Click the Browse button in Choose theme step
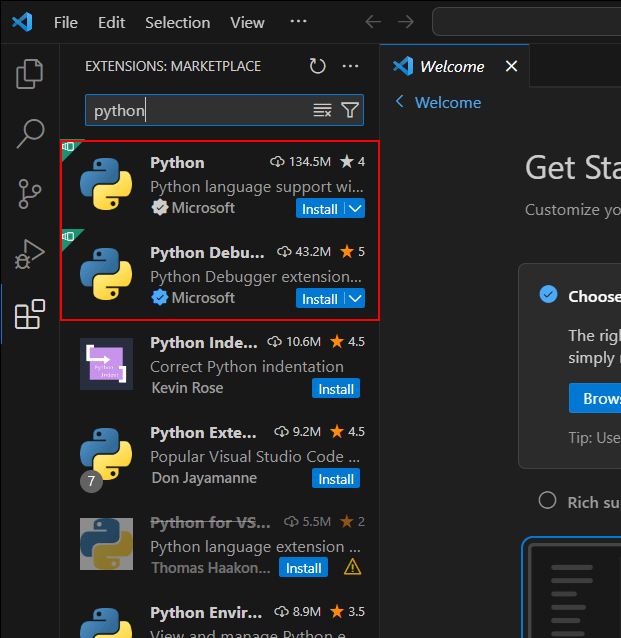This screenshot has height=638, width=621. pyautogui.click(x=595, y=398)
